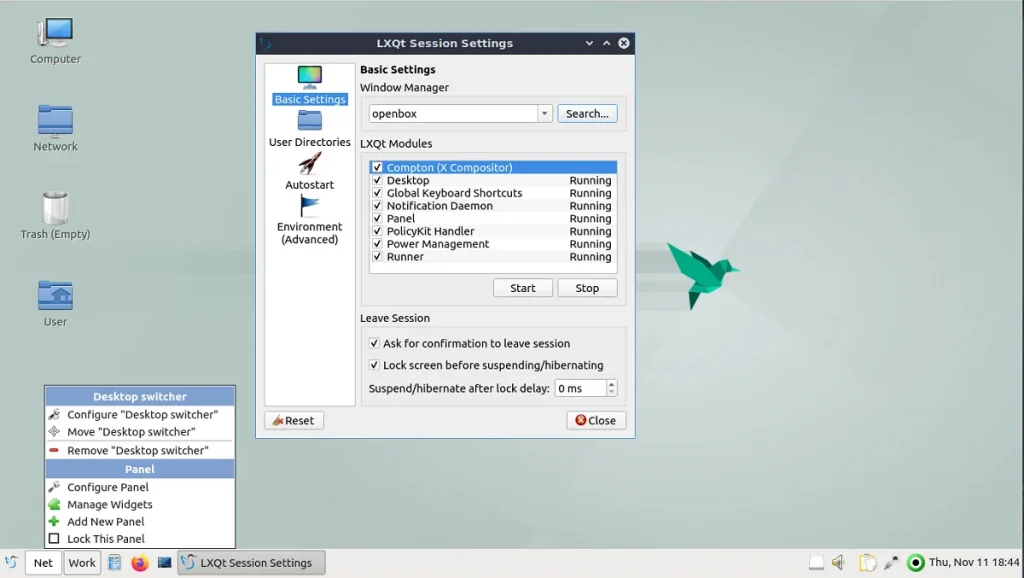Switch to the Work desktop
The height and width of the screenshot is (578, 1024).
pyautogui.click(x=82, y=562)
